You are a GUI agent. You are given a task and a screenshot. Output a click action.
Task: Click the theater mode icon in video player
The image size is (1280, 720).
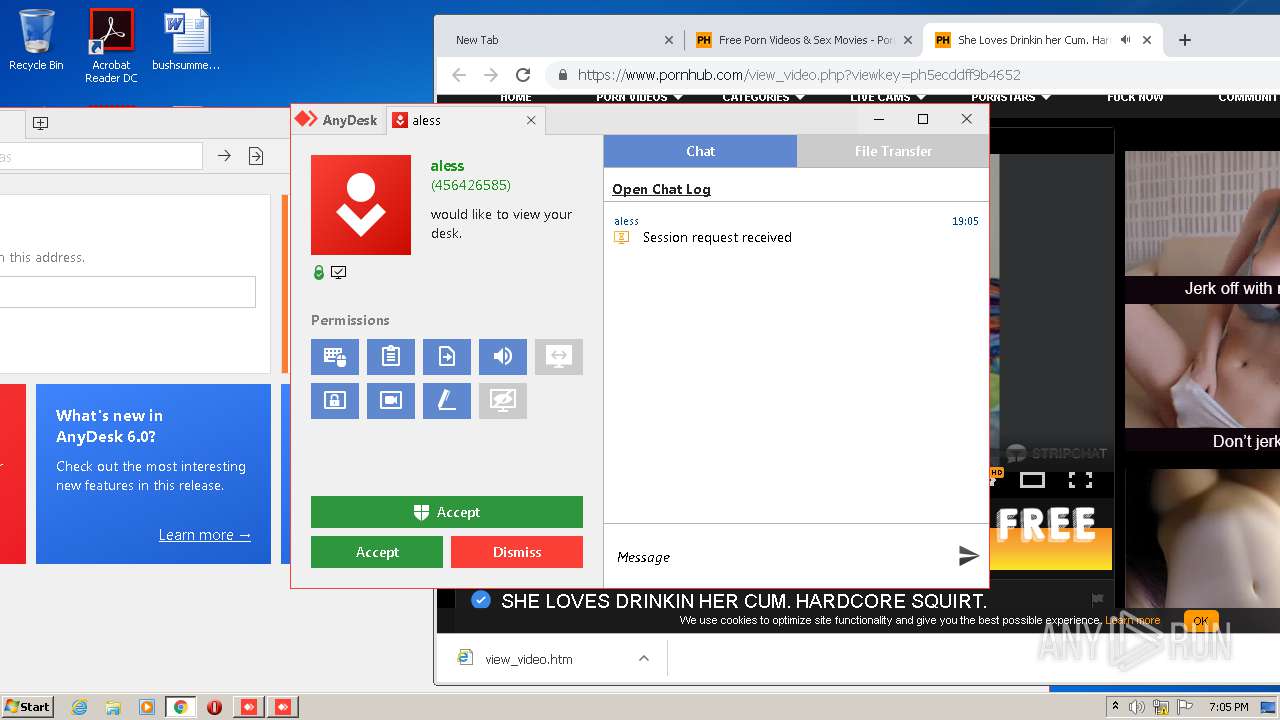1032,480
